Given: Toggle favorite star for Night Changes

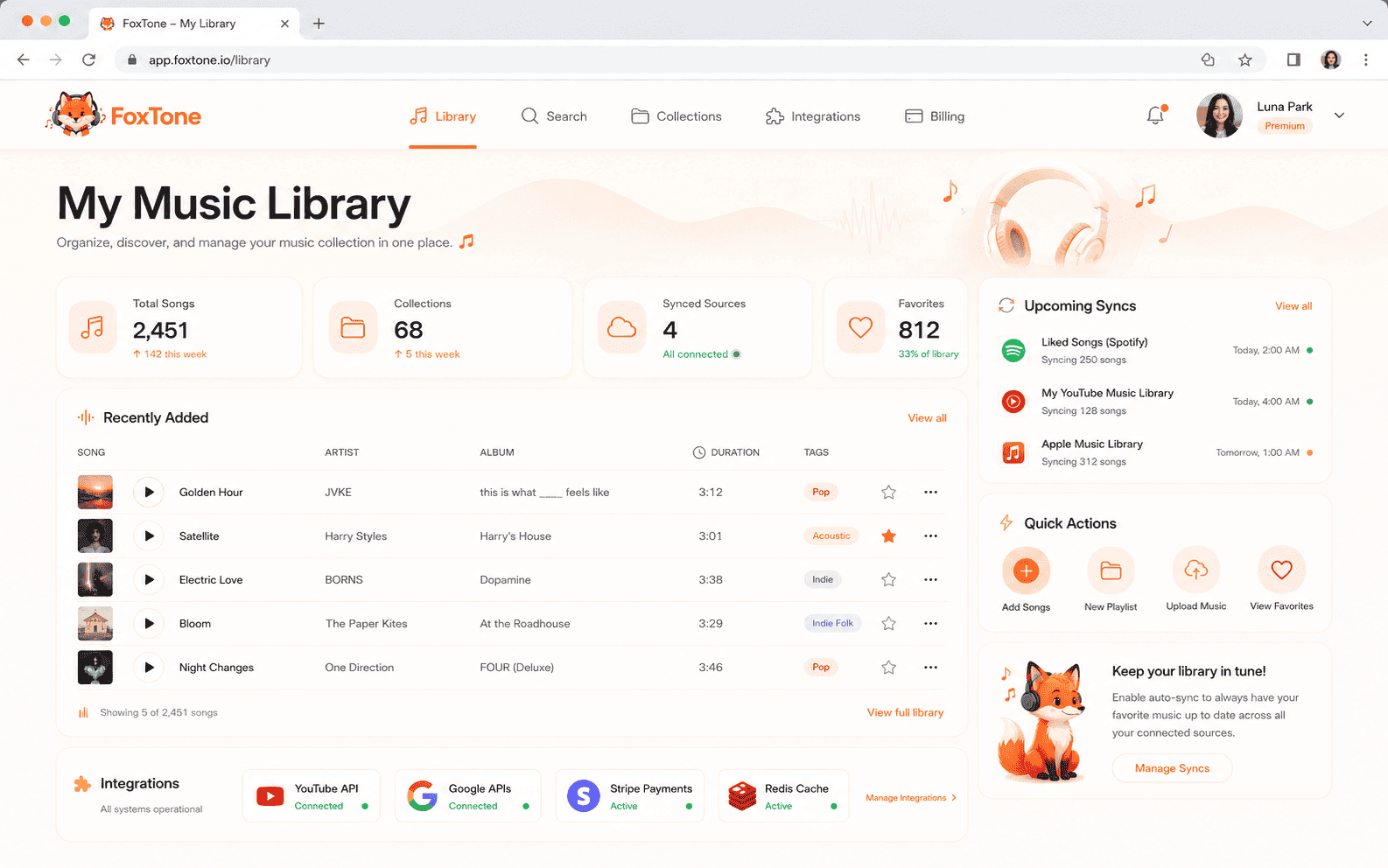Looking at the screenshot, I should [888, 667].
